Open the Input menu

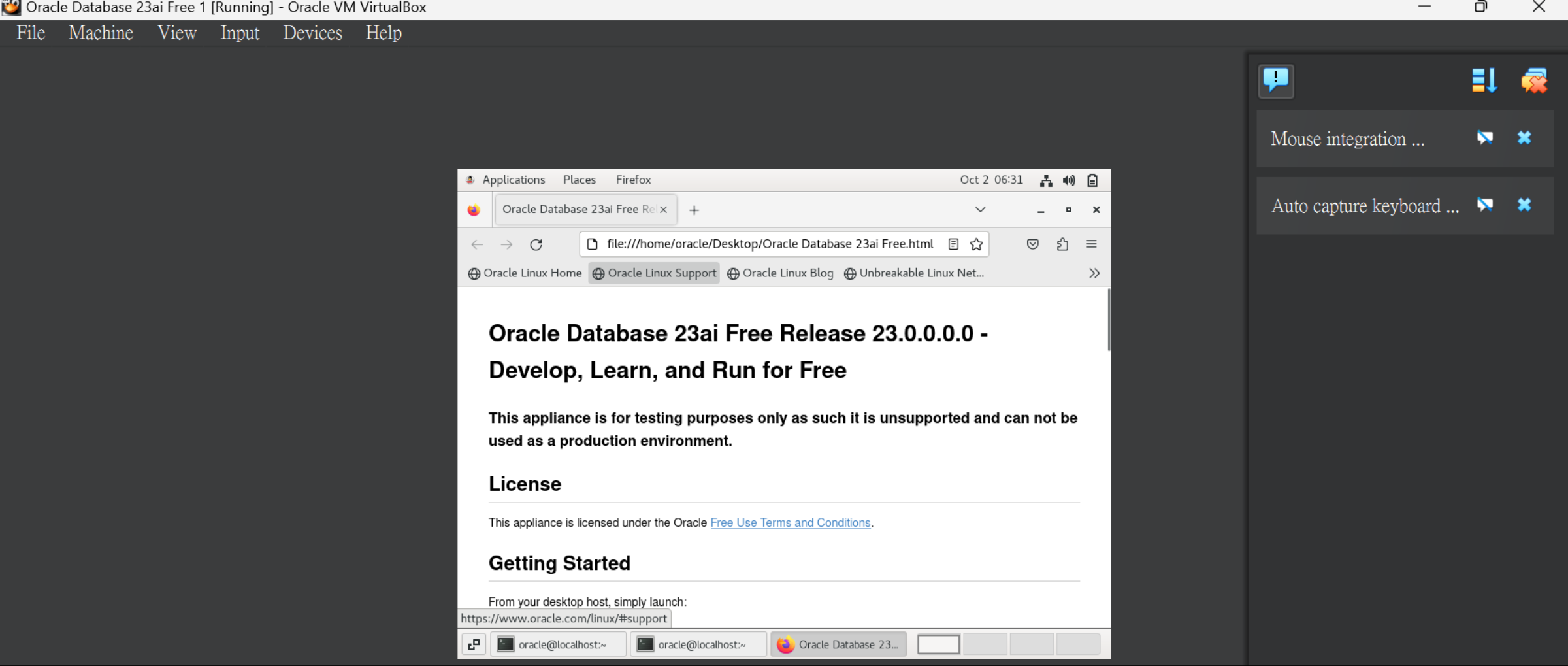coord(240,33)
